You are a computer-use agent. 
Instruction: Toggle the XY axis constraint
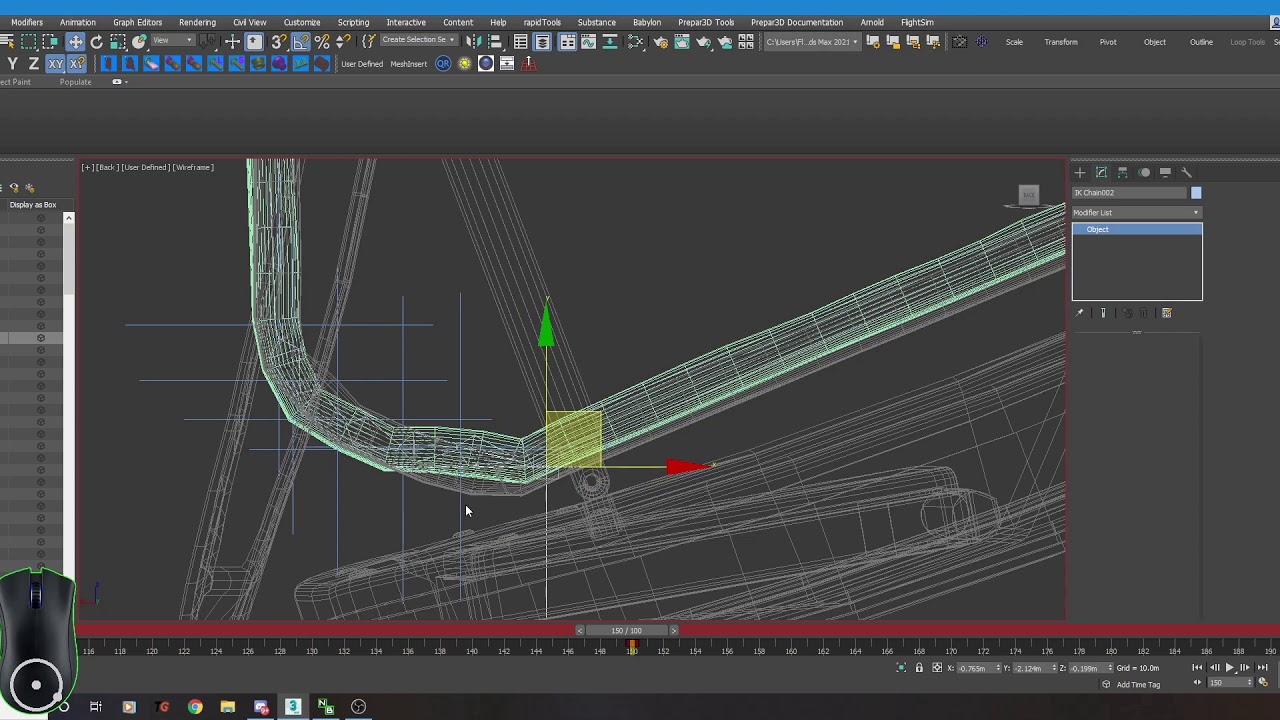pos(55,64)
